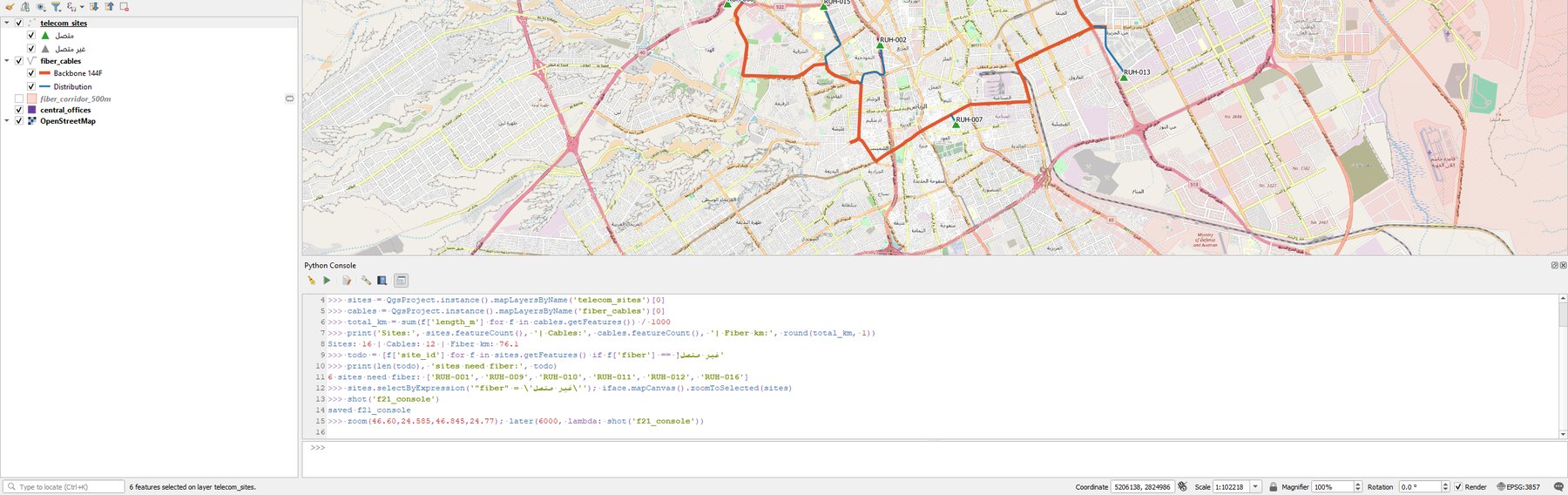1568x495 pixels.
Task: Select the OpenStreetMap layer name
Action: [68, 121]
